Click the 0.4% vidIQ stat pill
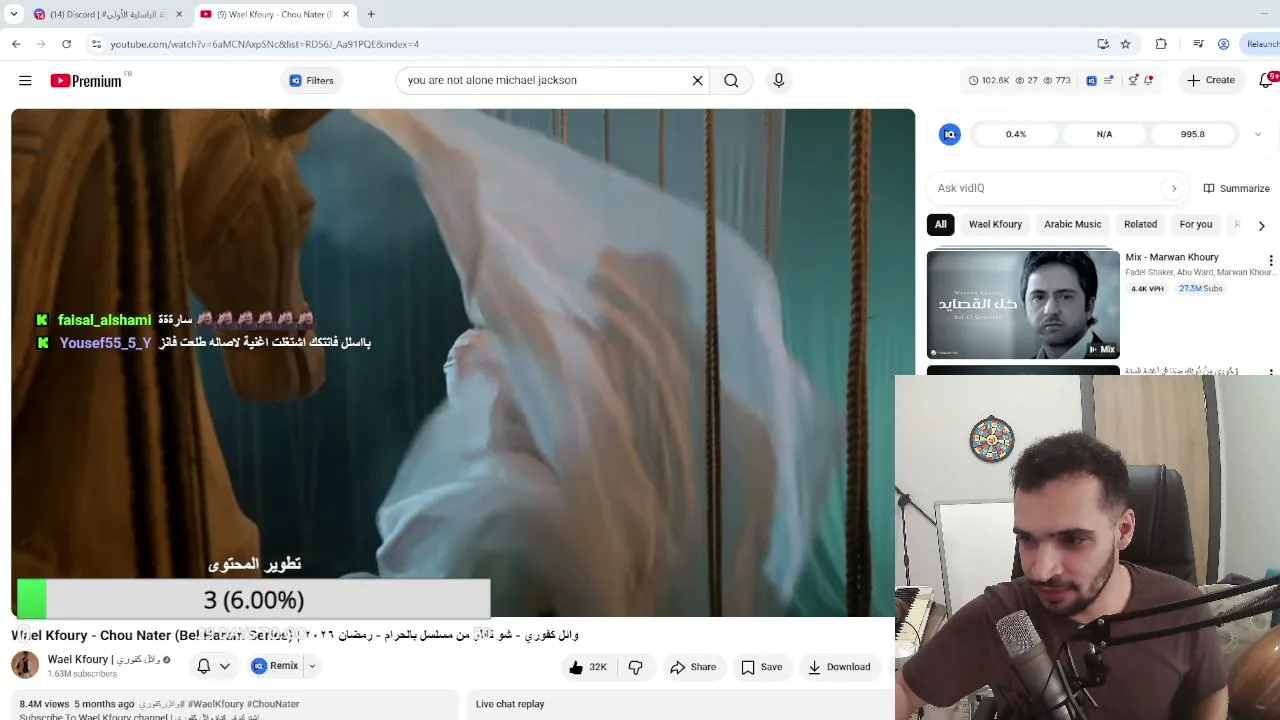 click(1016, 134)
